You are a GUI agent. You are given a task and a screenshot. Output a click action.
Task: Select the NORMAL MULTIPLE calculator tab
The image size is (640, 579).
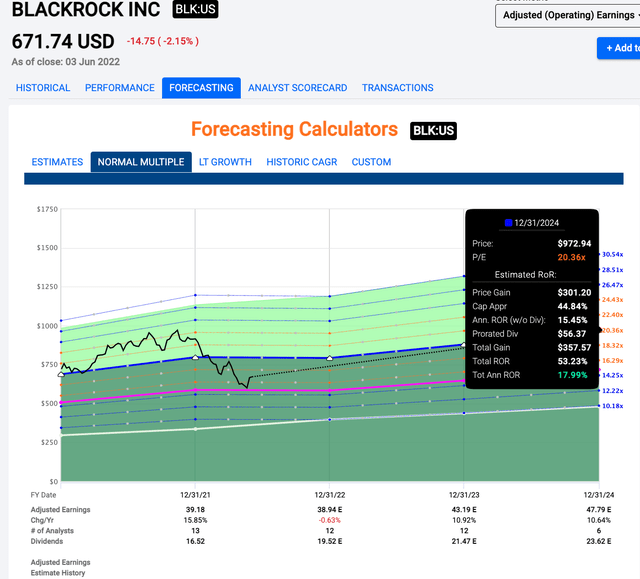[141, 162]
